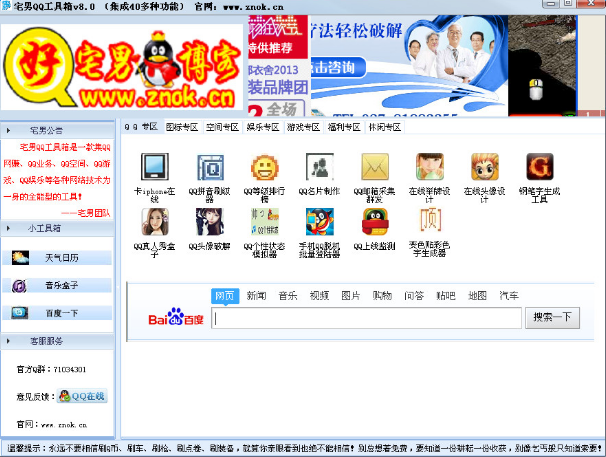Switch to the QQ专区 tab
The width and height of the screenshot is (606, 457).
coord(141,127)
